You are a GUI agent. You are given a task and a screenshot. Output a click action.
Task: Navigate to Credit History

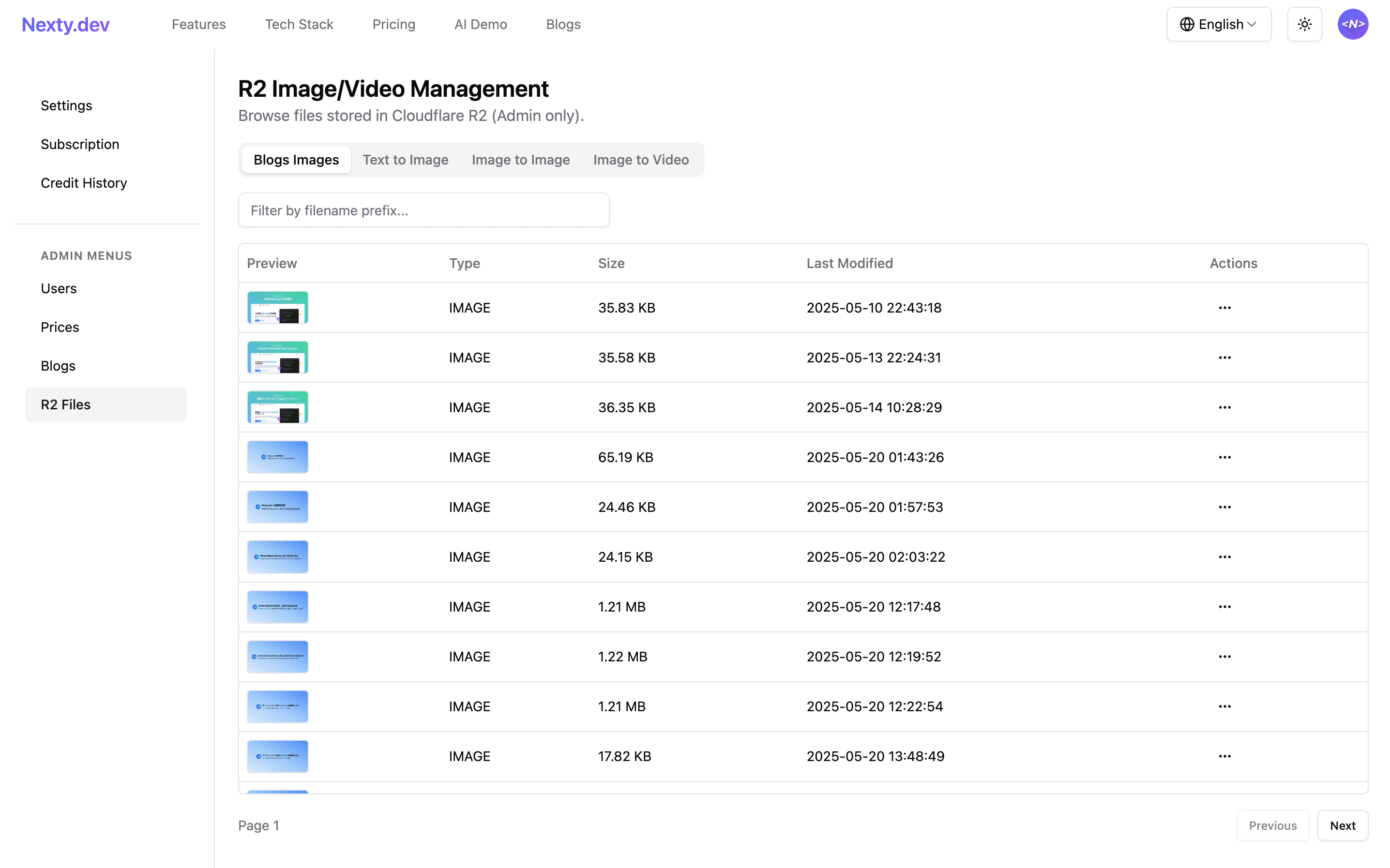point(84,182)
